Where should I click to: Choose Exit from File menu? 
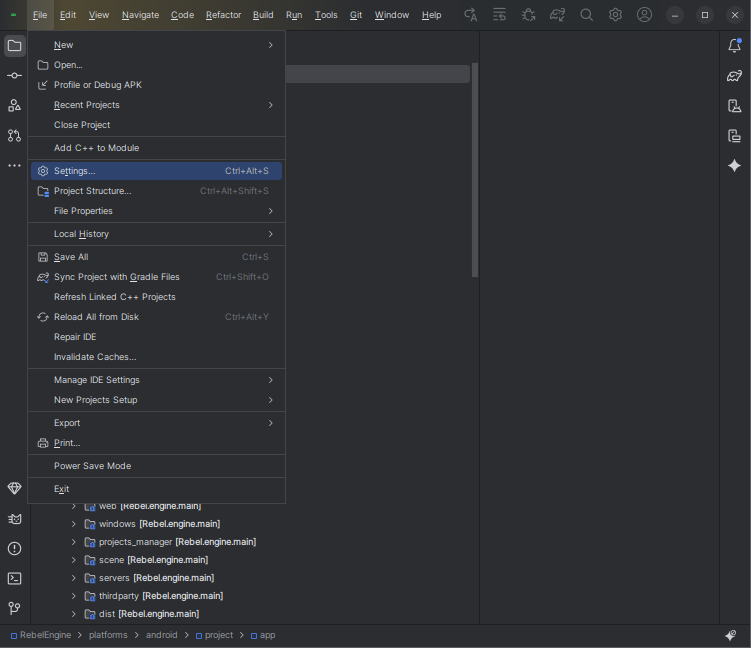(156, 489)
